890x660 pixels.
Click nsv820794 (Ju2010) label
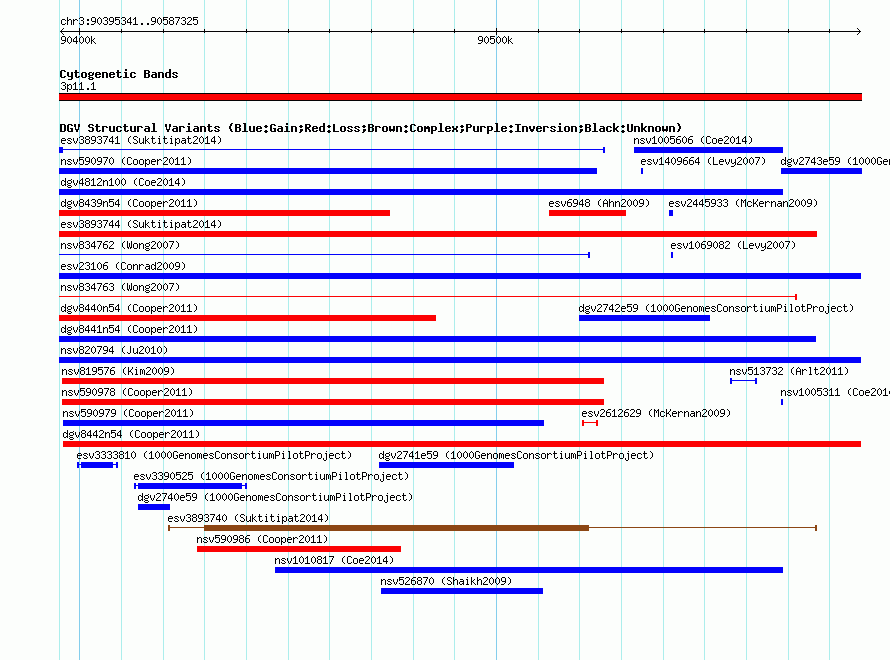pyautogui.click(x=114, y=350)
